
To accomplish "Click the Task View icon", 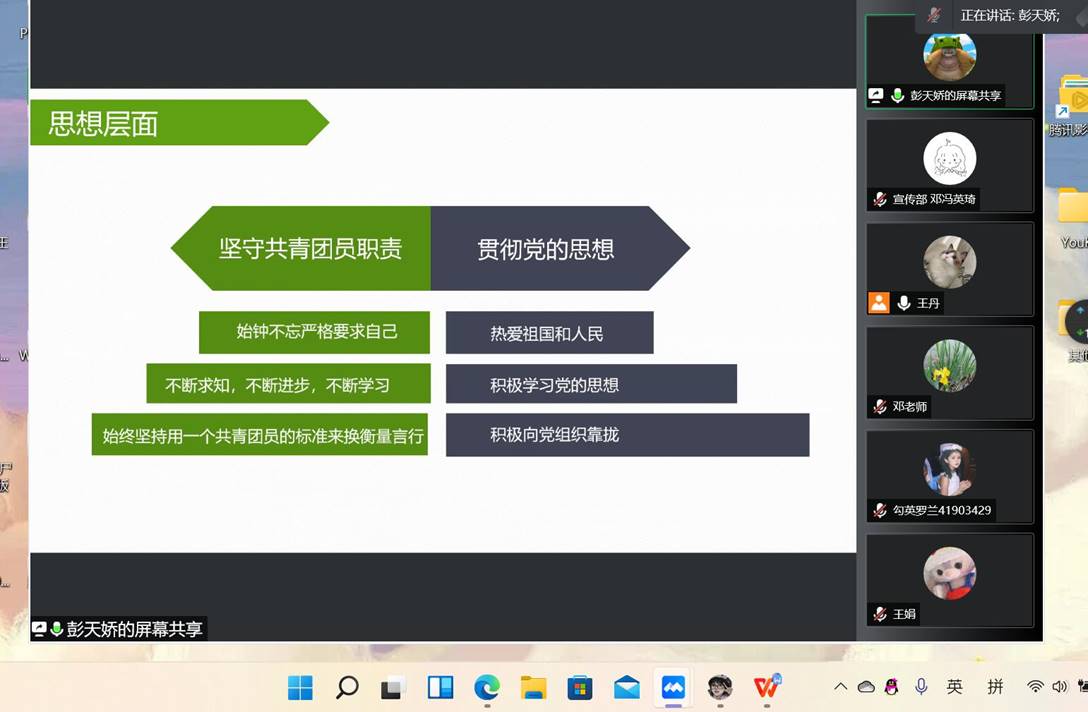I will click(393, 687).
